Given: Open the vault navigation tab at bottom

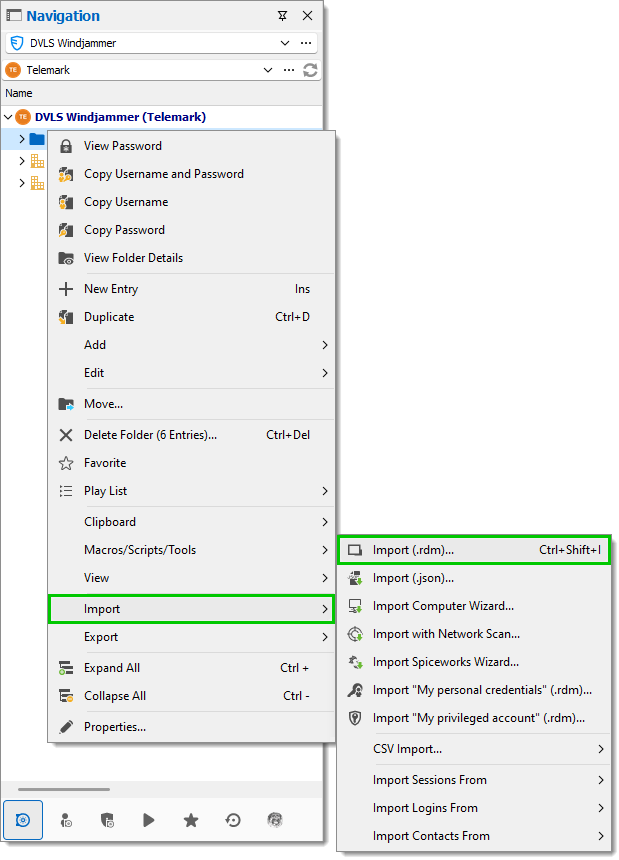Looking at the screenshot, I should click(x=22, y=820).
